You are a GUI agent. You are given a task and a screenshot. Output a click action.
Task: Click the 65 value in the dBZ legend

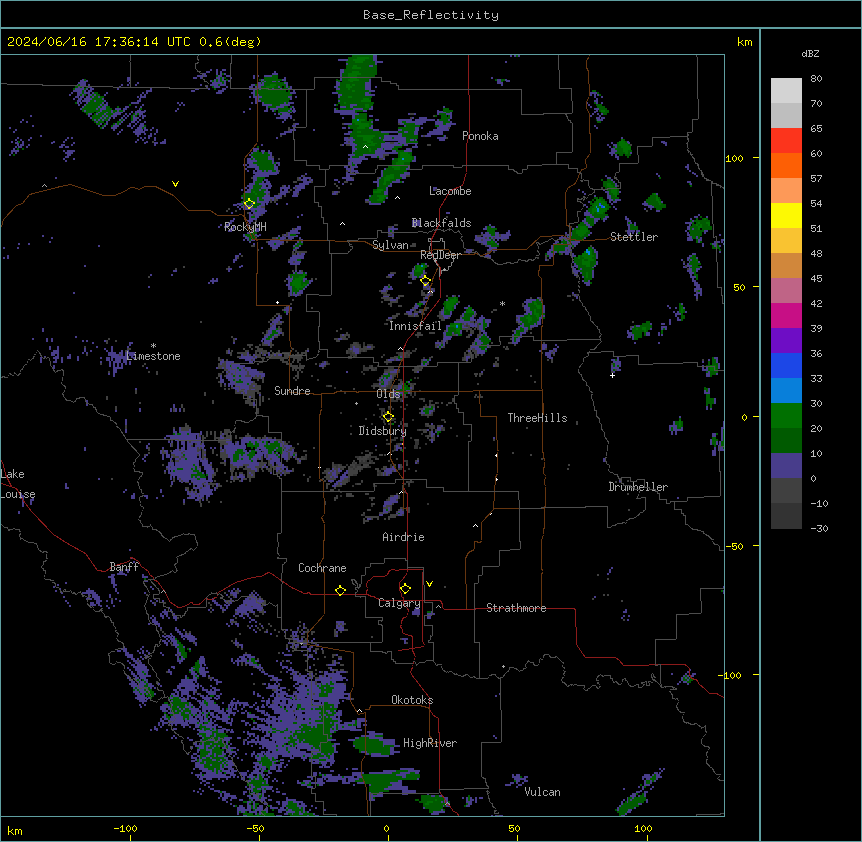(x=816, y=129)
